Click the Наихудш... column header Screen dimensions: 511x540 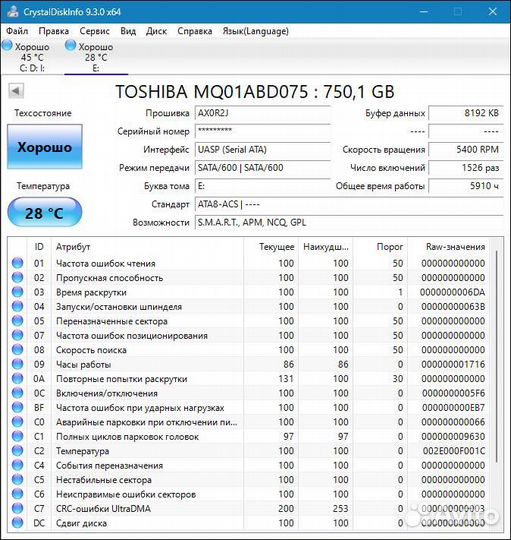click(x=326, y=247)
